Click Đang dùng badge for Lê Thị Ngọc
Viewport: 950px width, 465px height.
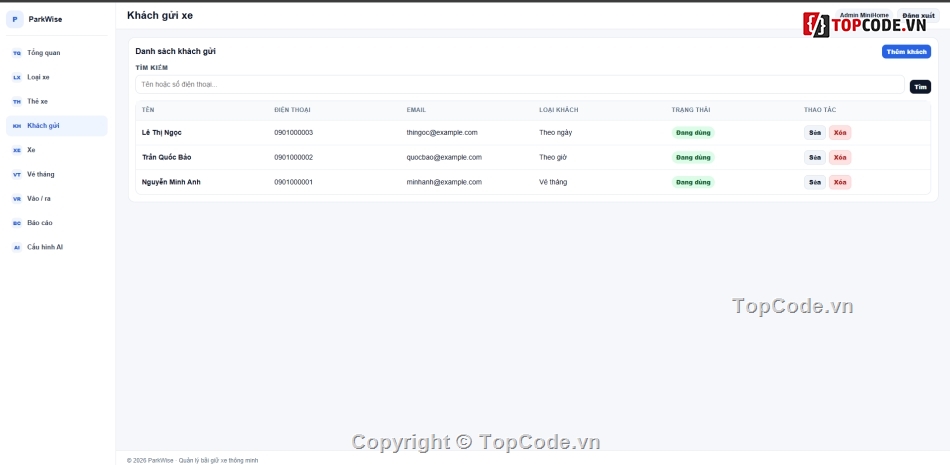[693, 133]
